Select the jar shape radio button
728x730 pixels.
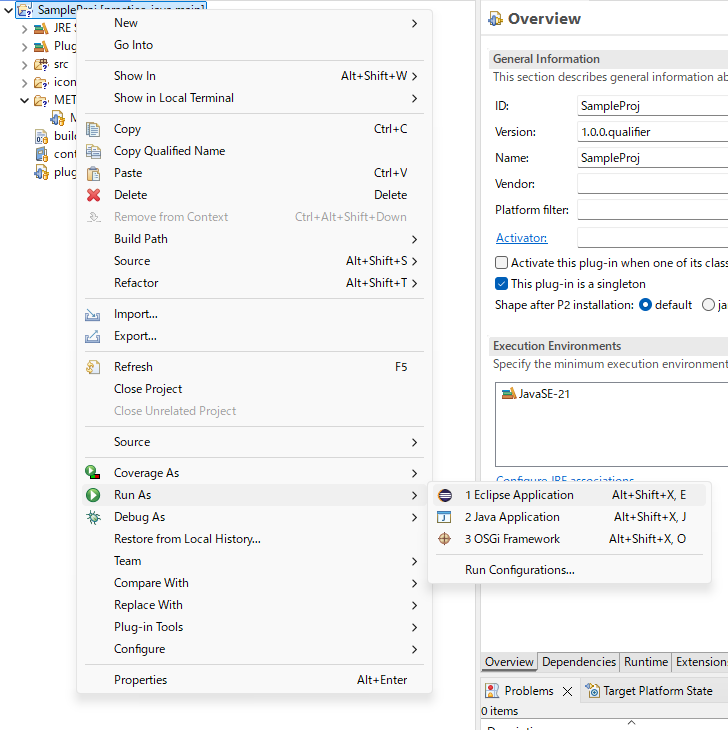708,305
